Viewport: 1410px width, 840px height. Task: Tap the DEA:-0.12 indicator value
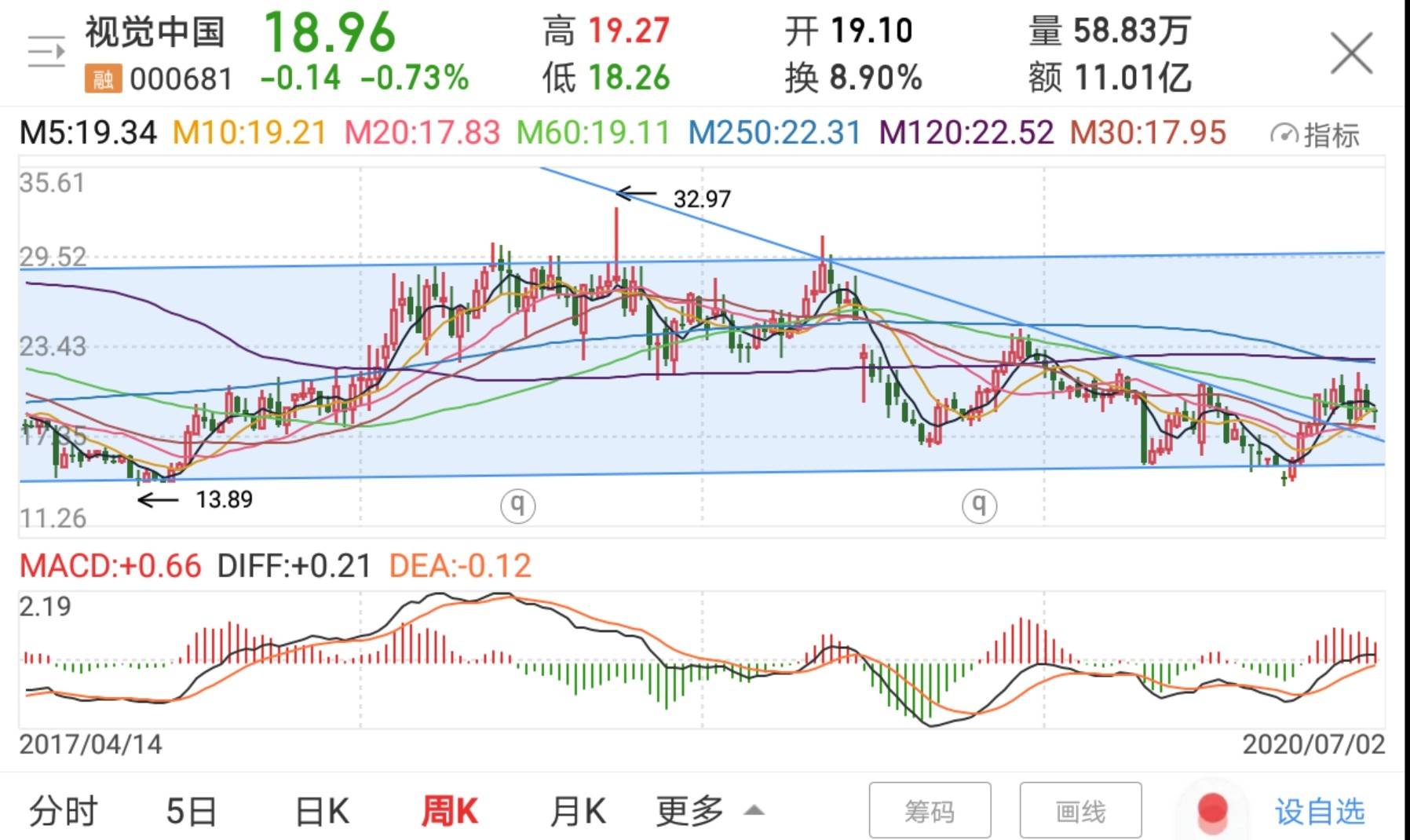click(x=460, y=566)
